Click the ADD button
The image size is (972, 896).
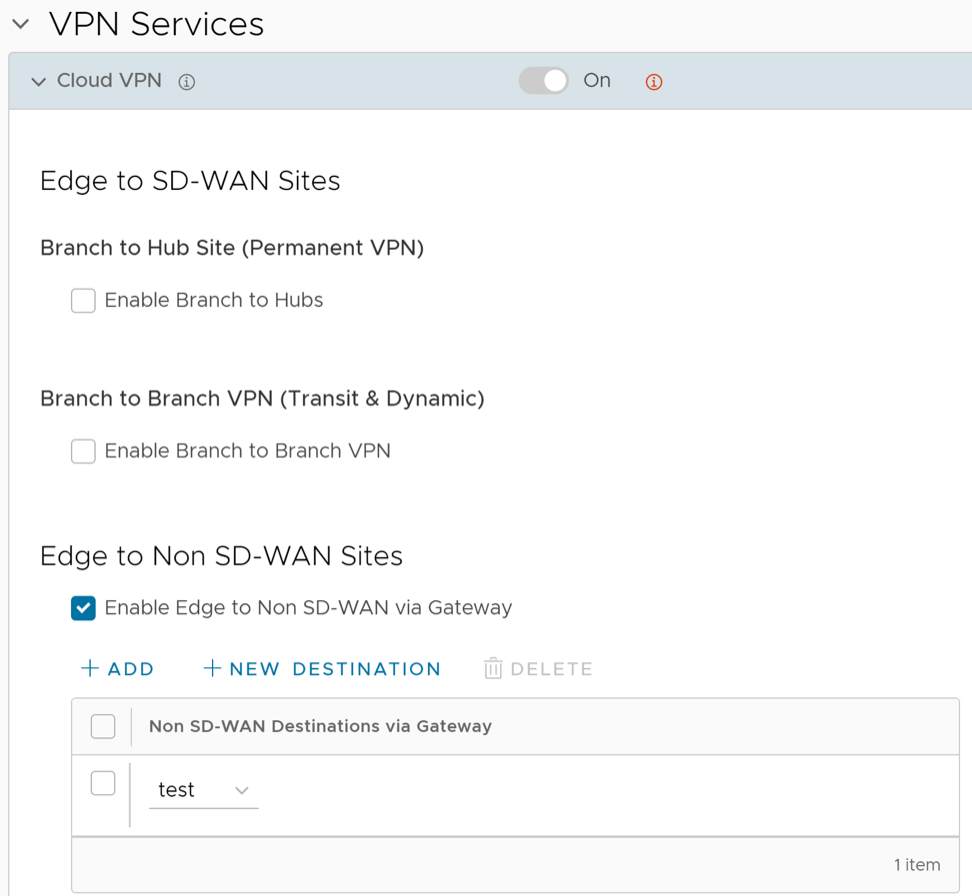pyautogui.click(x=117, y=669)
